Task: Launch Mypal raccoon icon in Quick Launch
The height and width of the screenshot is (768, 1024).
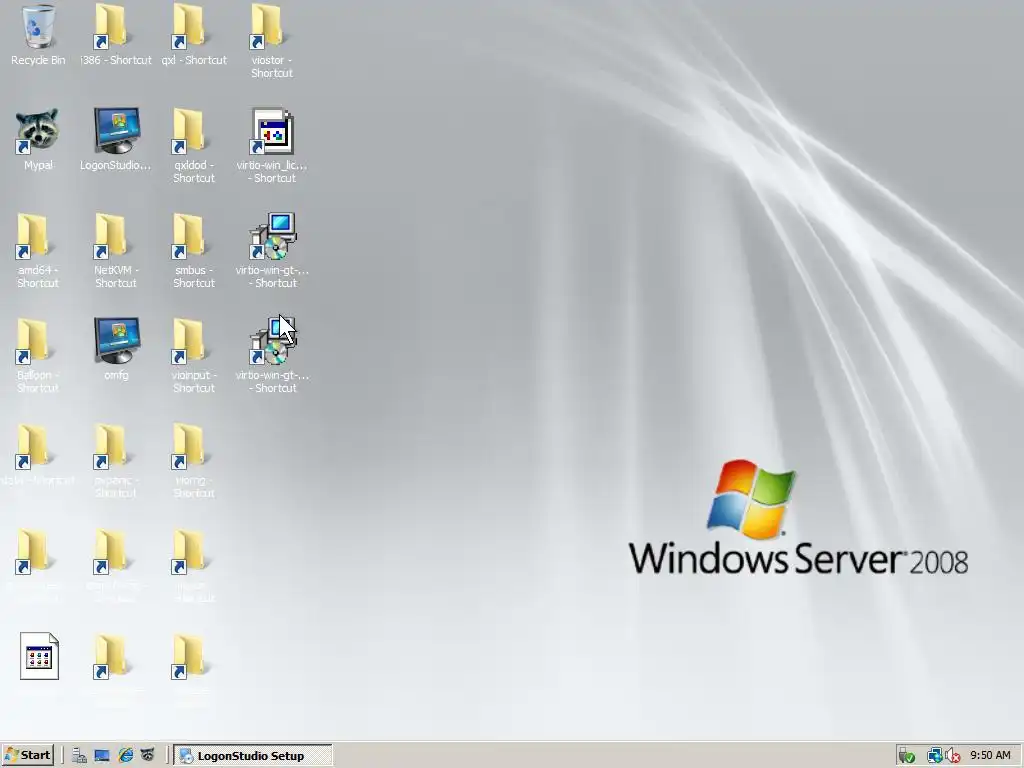Action: [x=148, y=756]
